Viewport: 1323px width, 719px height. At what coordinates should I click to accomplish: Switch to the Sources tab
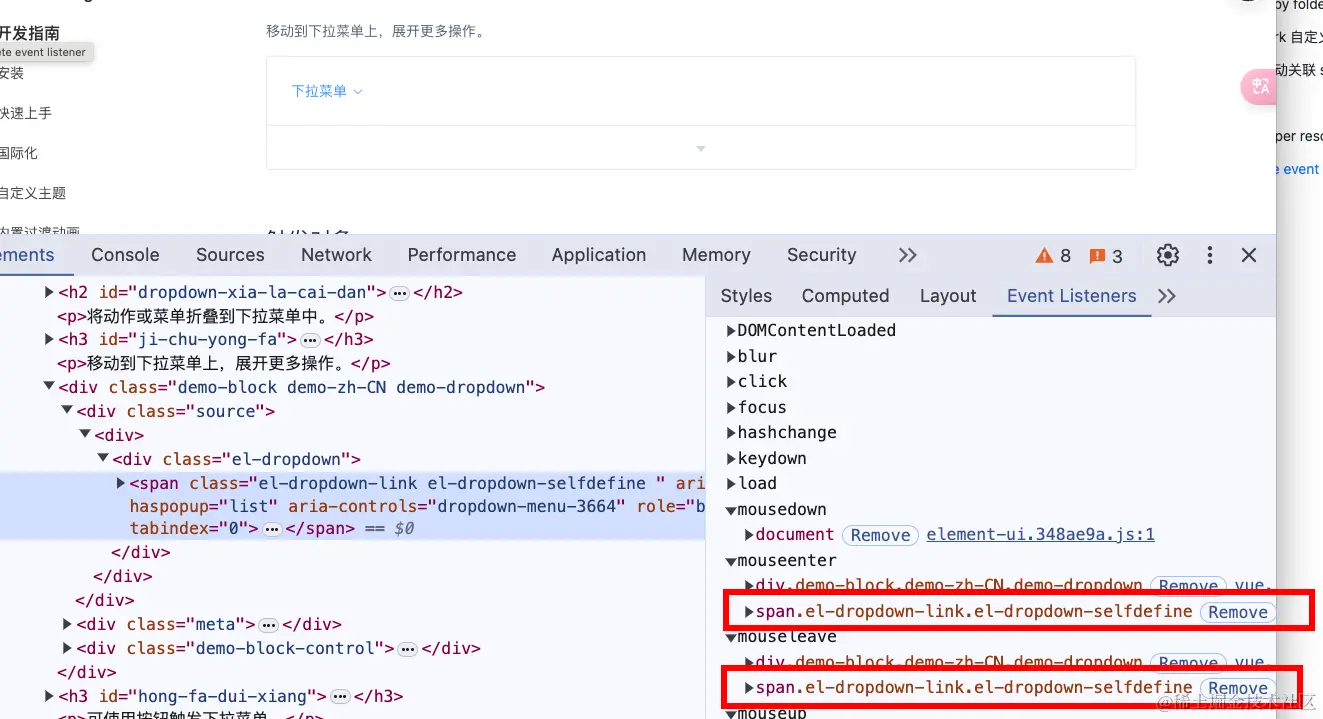tap(230, 255)
